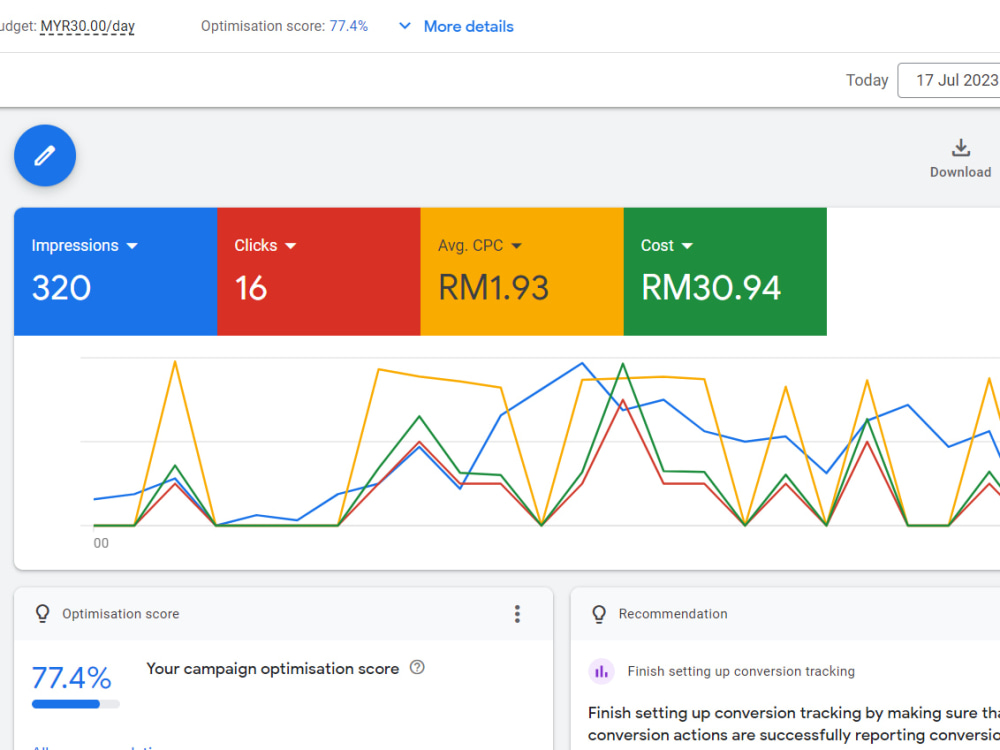The height and width of the screenshot is (750, 1000).
Task: Click the blue Impressions scorecard tile
Action: coord(115,272)
